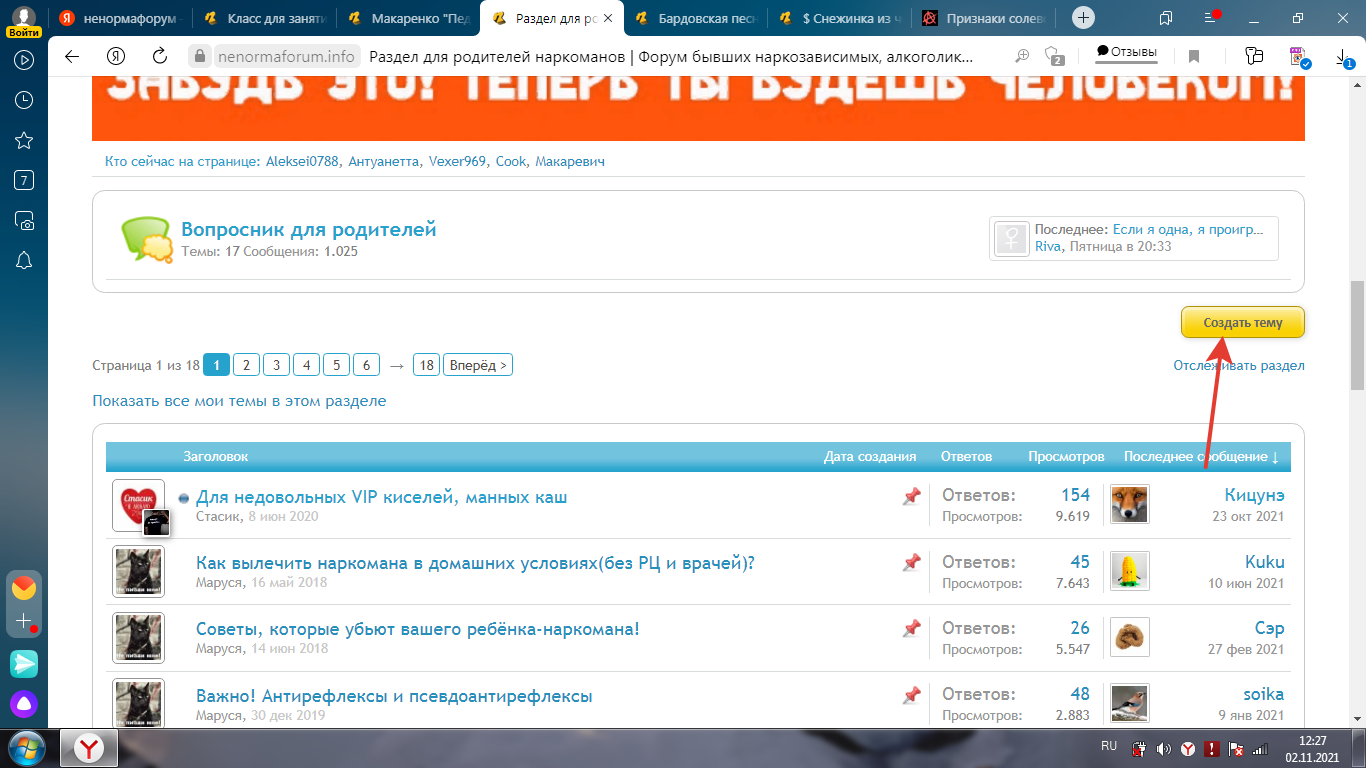
Task: Bookmark this page via bookmark icon
Action: tap(1194, 57)
